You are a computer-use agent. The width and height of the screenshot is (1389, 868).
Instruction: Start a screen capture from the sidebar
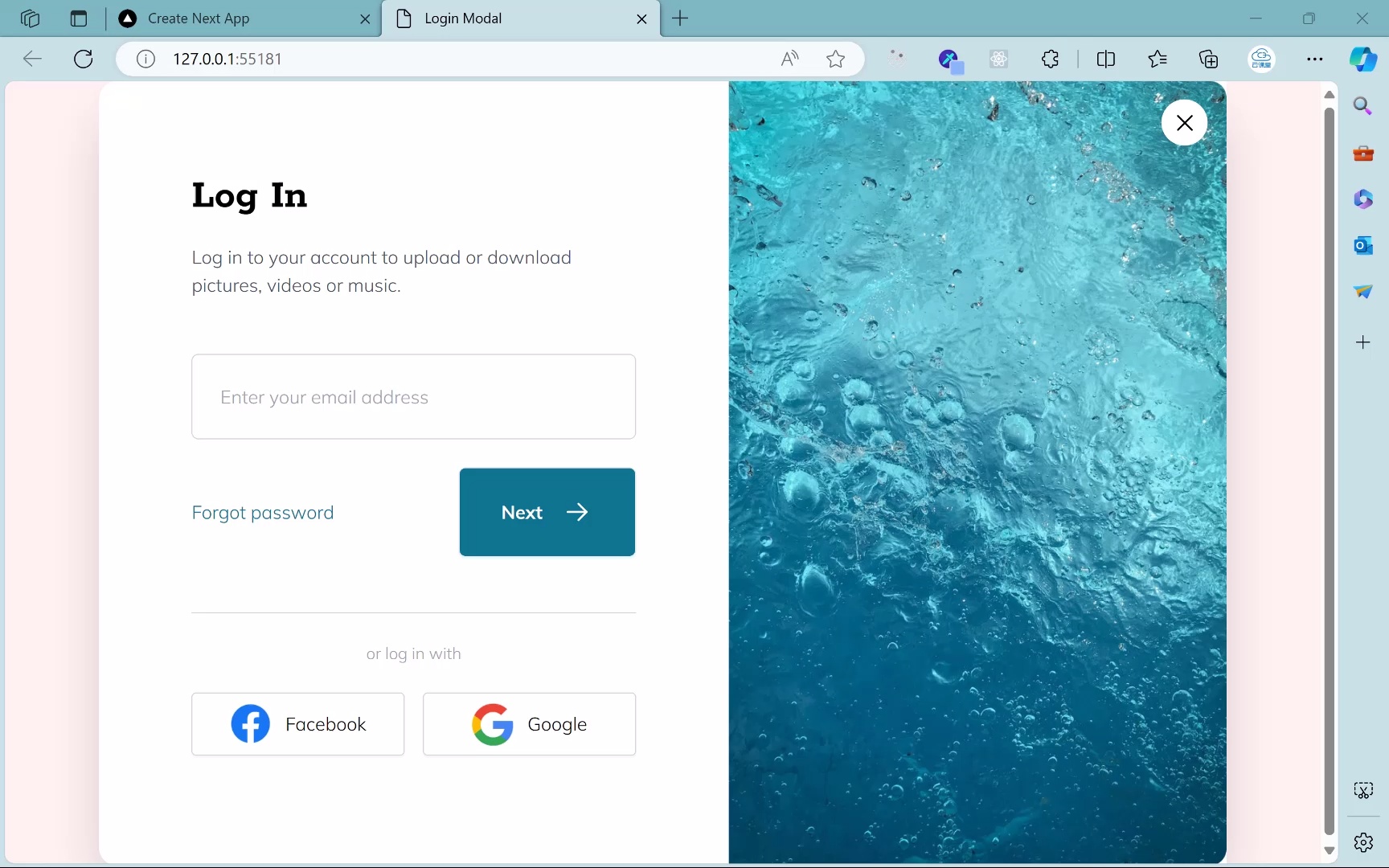[x=1364, y=791]
